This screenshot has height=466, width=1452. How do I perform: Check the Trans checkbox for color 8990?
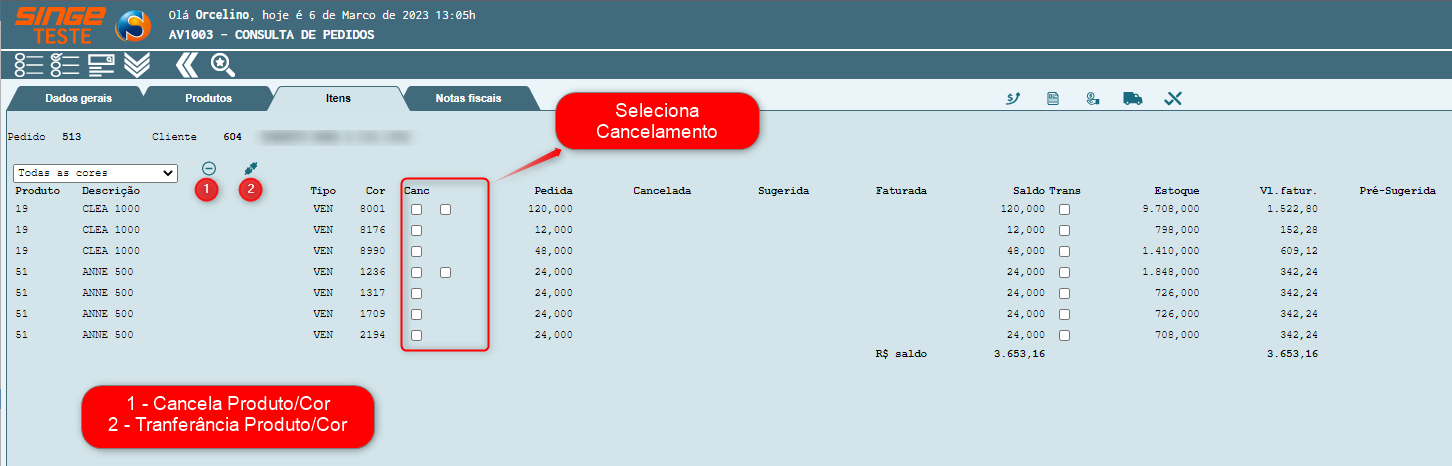(1064, 251)
